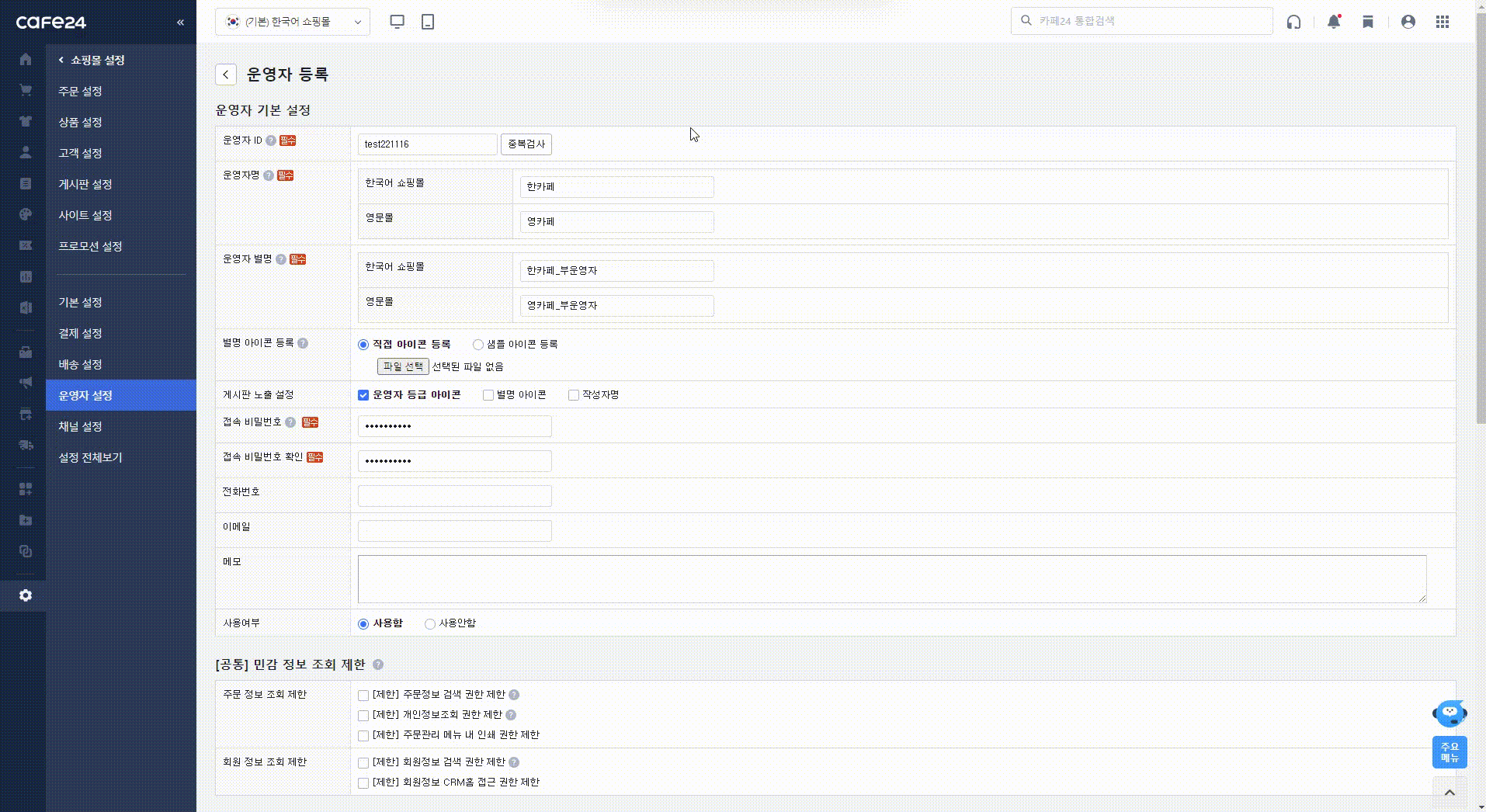
Task: Uncheck 운영자 등급 아이콘 checkbox
Action: [x=363, y=395]
